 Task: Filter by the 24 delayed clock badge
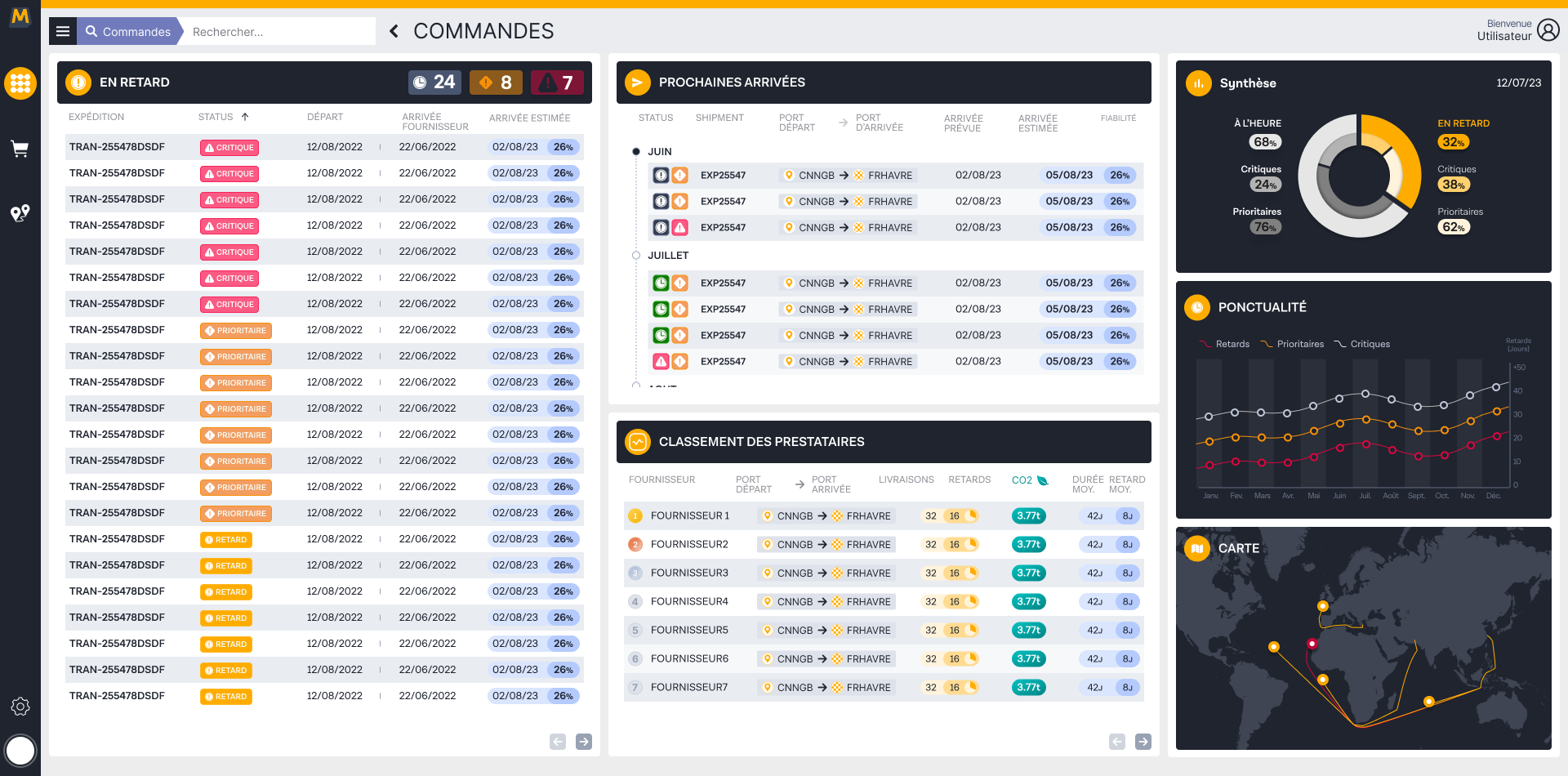coord(434,83)
